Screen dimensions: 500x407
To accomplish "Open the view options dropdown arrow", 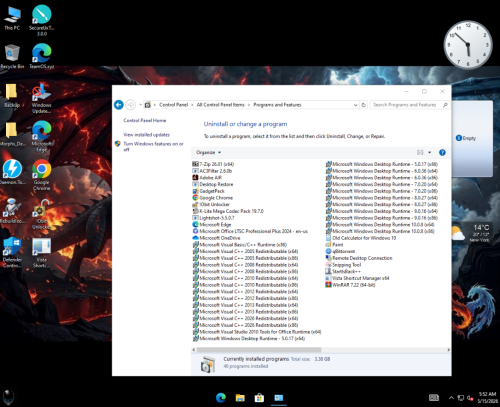I will coord(429,152).
